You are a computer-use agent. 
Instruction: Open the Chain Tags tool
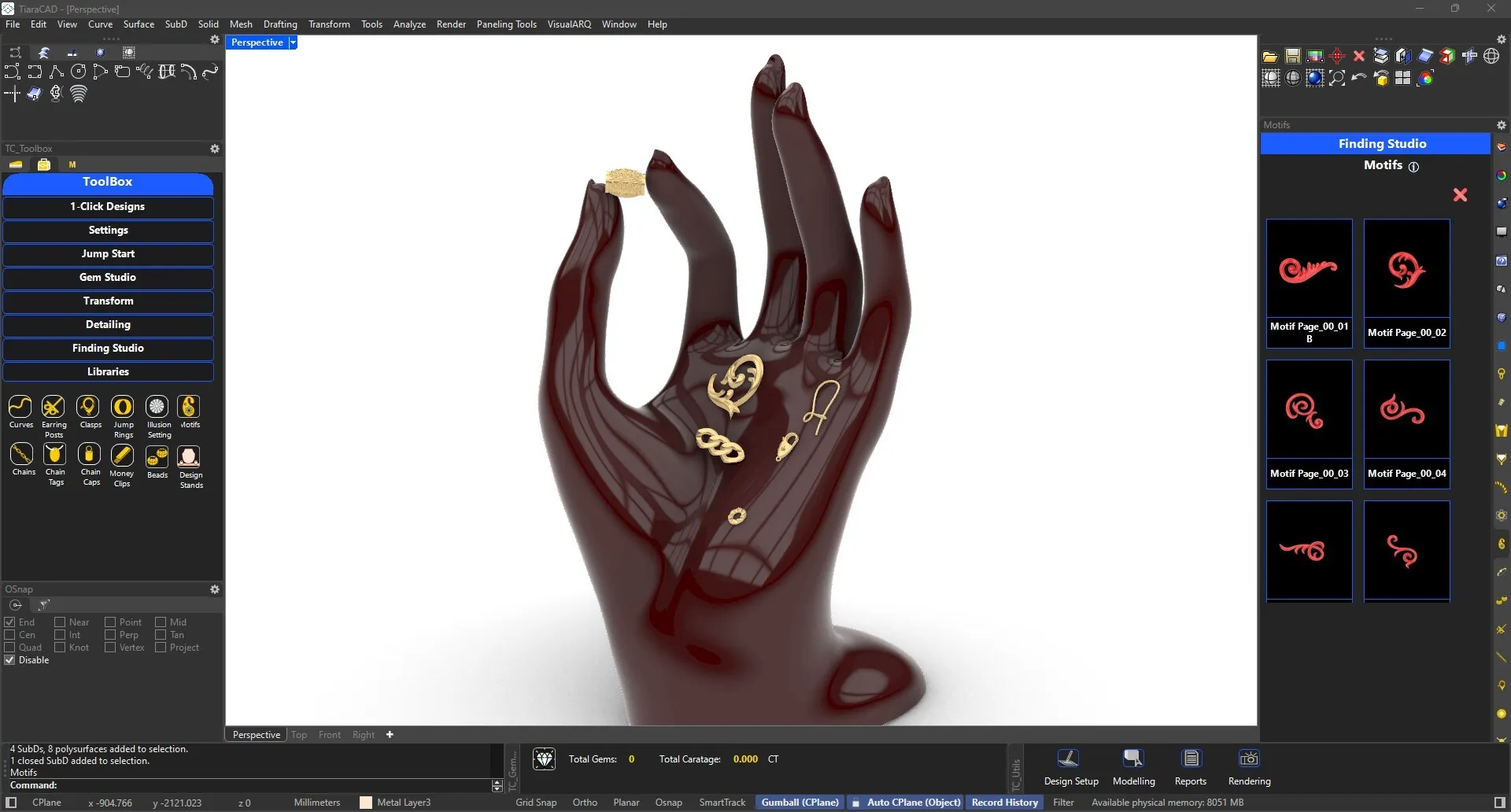[54, 456]
